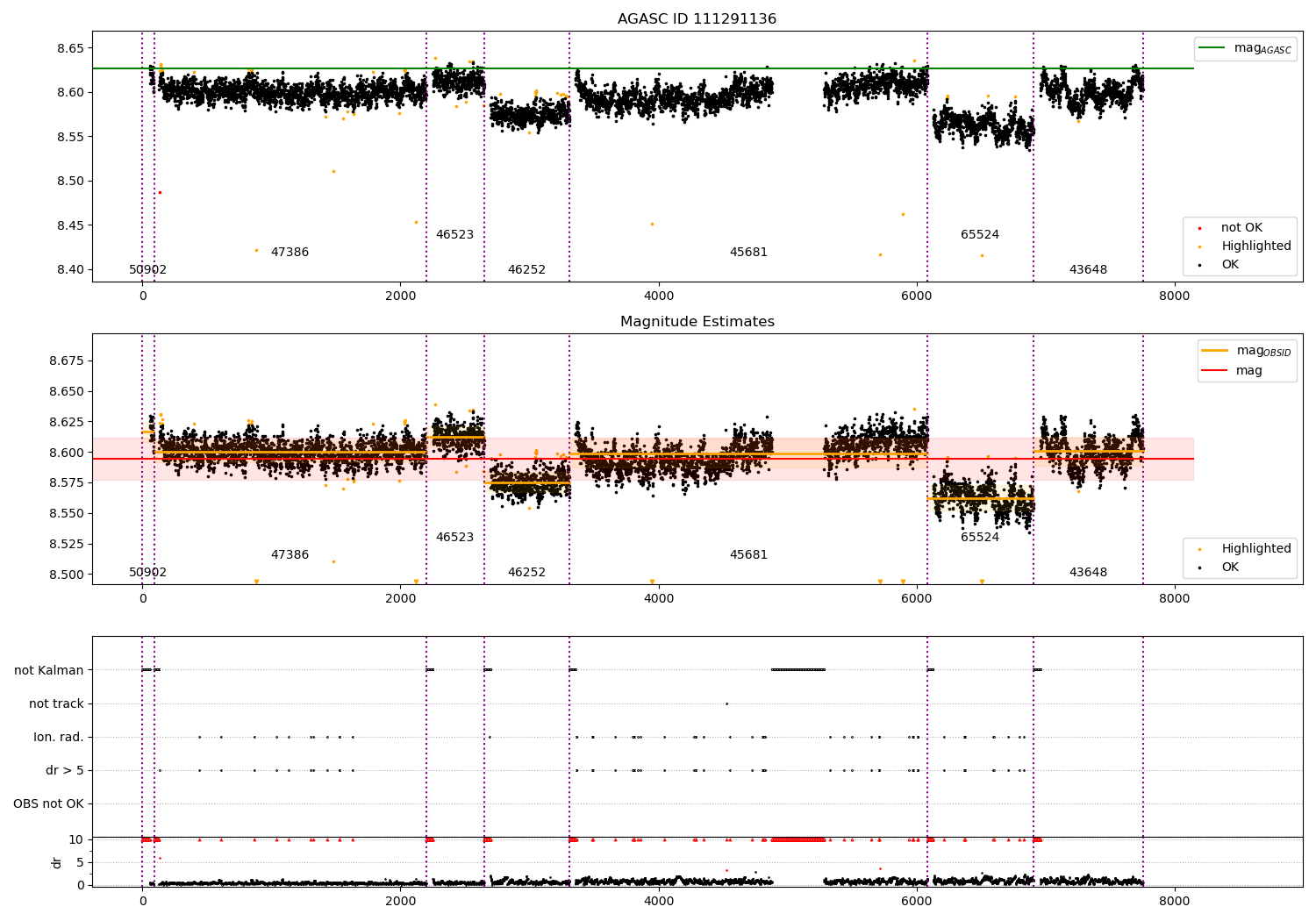The image size is (1316, 921).
Task: Select the 8.525 y-axis tick label
Action: pos(67,544)
